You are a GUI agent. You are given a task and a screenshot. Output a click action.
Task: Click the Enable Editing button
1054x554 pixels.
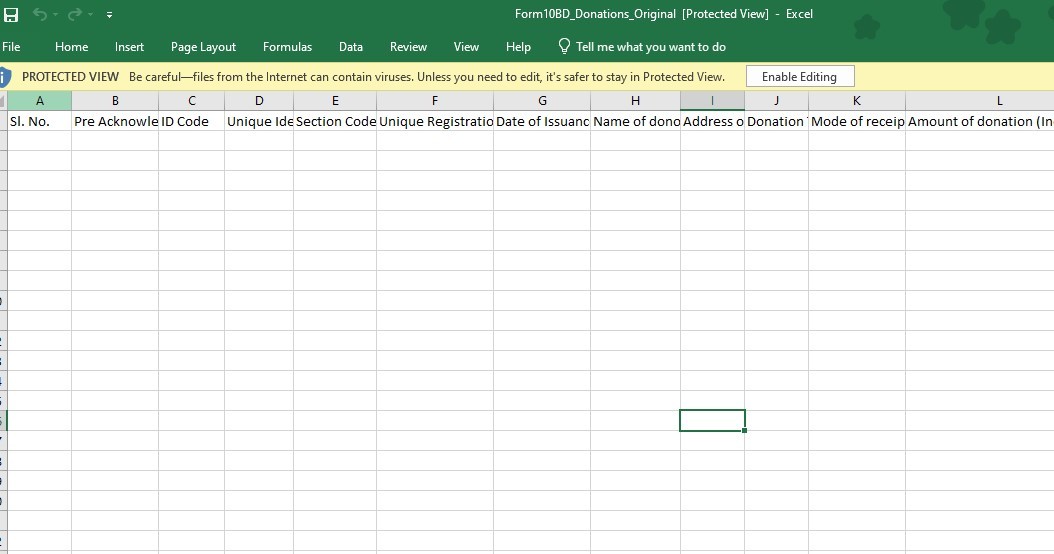[799, 77]
